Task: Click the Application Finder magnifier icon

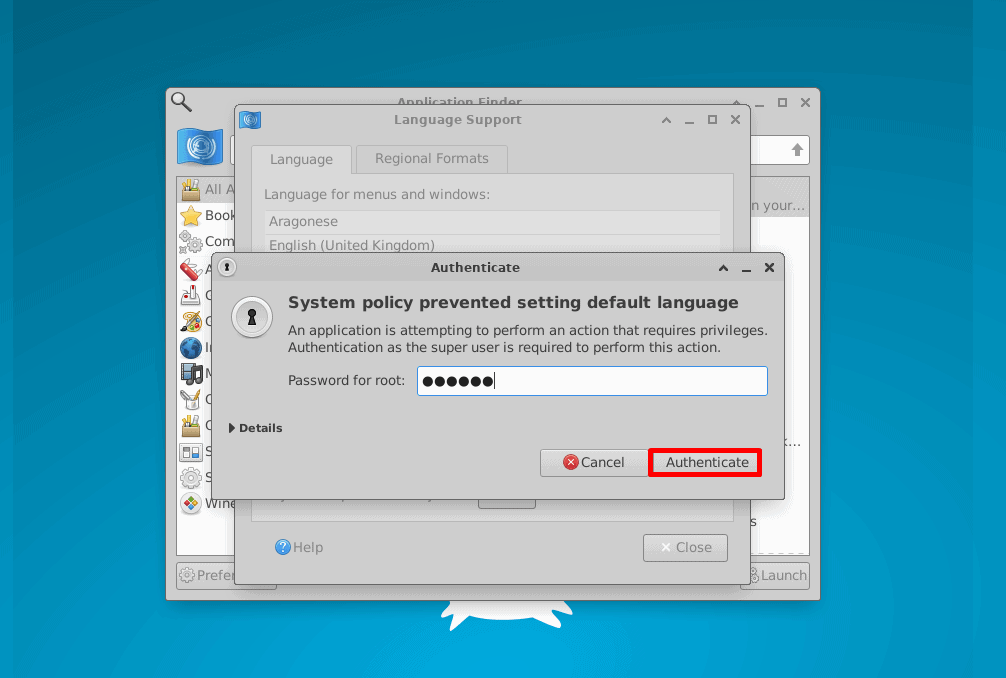Action: point(181,101)
